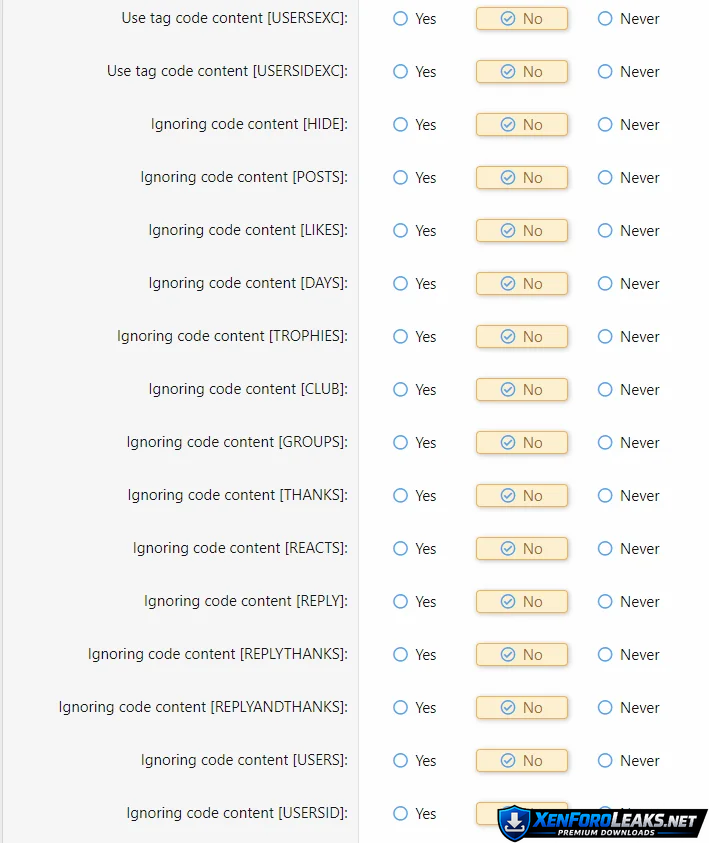Select Yes for Ignoring code content [REACTS]
The height and width of the screenshot is (843, 709).
[x=401, y=549]
